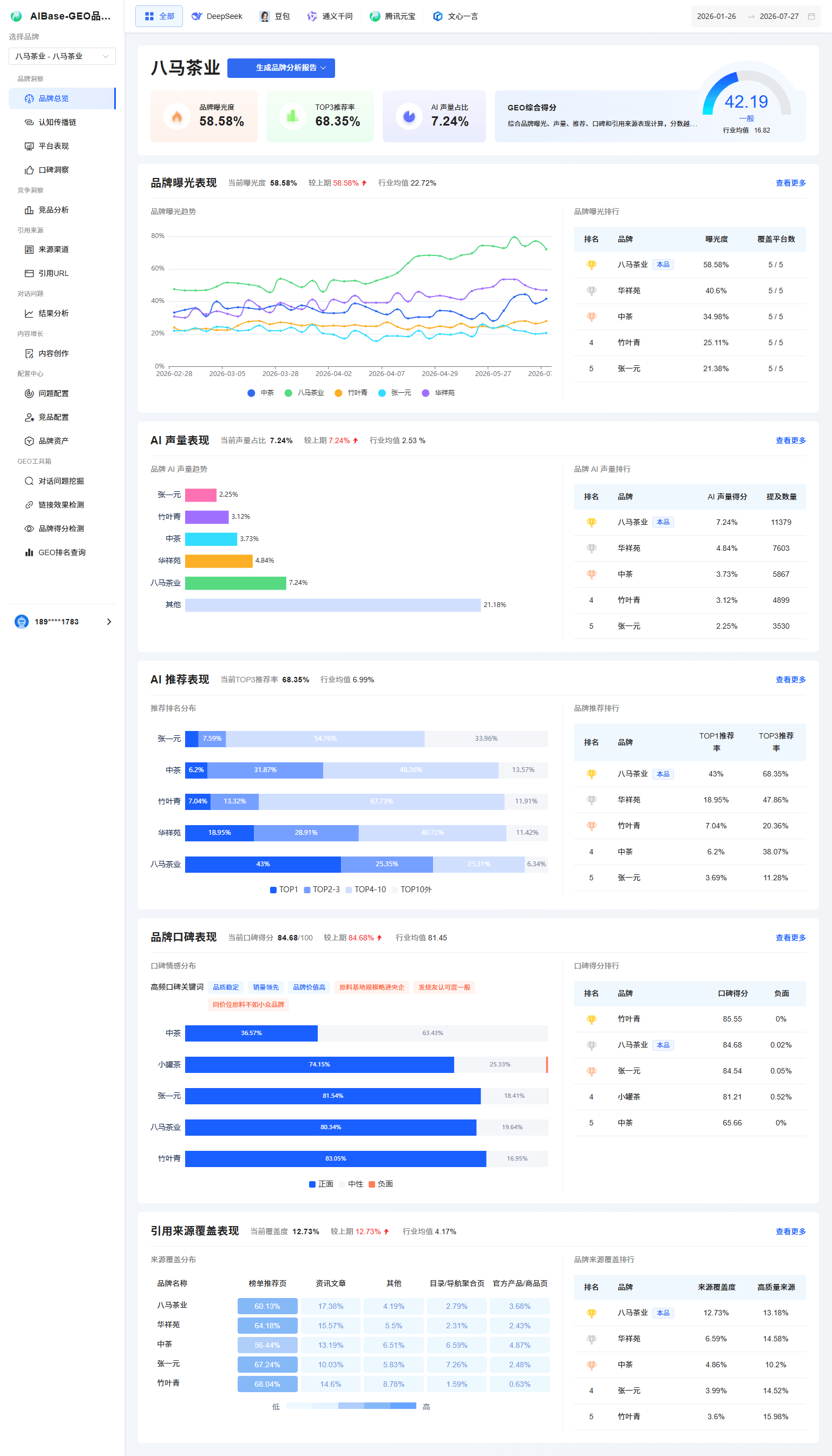The height and width of the screenshot is (1456, 832).
Task: Switch to the 通义千问 tab
Action: pos(330,17)
